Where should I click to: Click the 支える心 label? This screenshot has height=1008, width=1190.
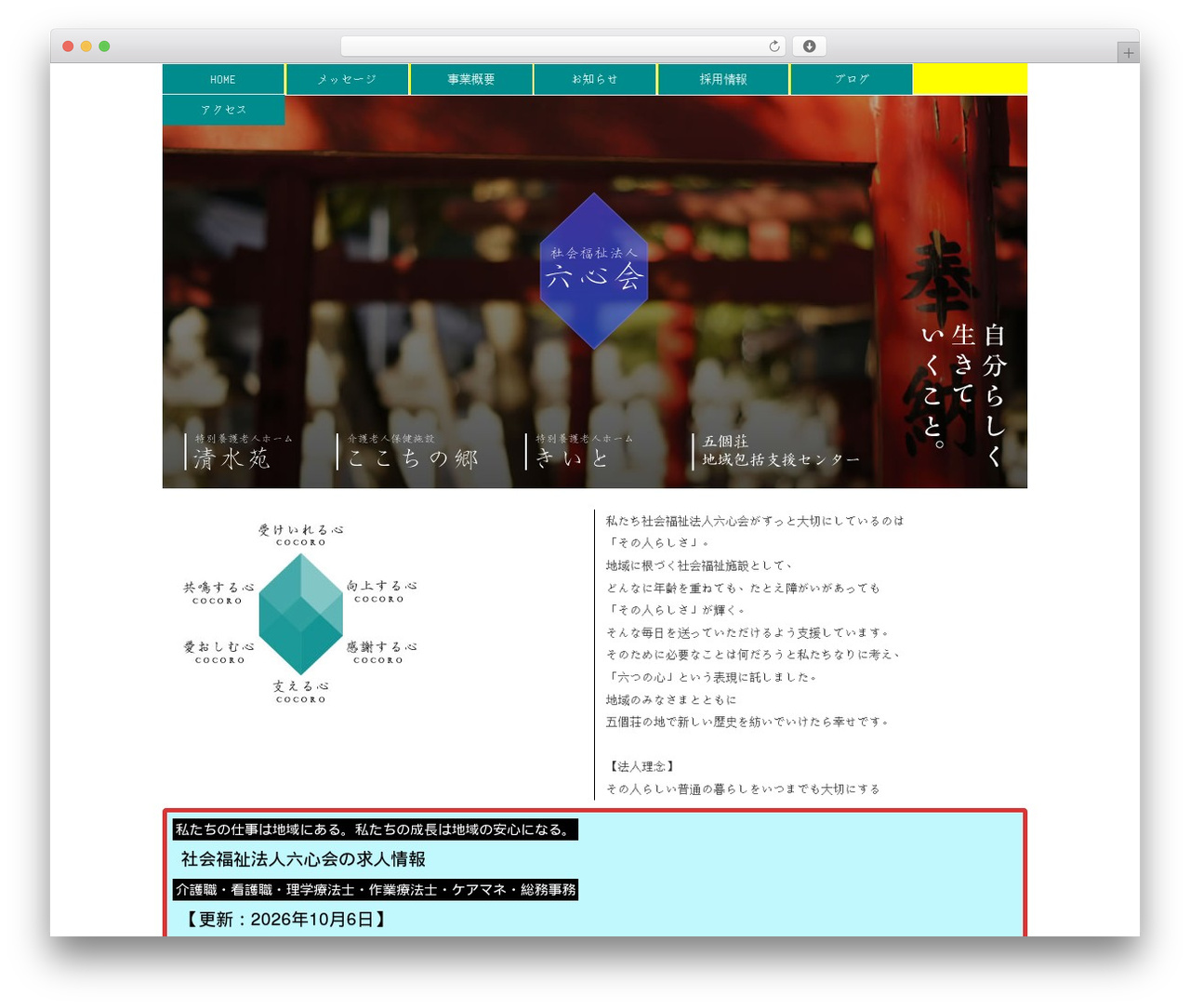pyautogui.click(x=301, y=692)
